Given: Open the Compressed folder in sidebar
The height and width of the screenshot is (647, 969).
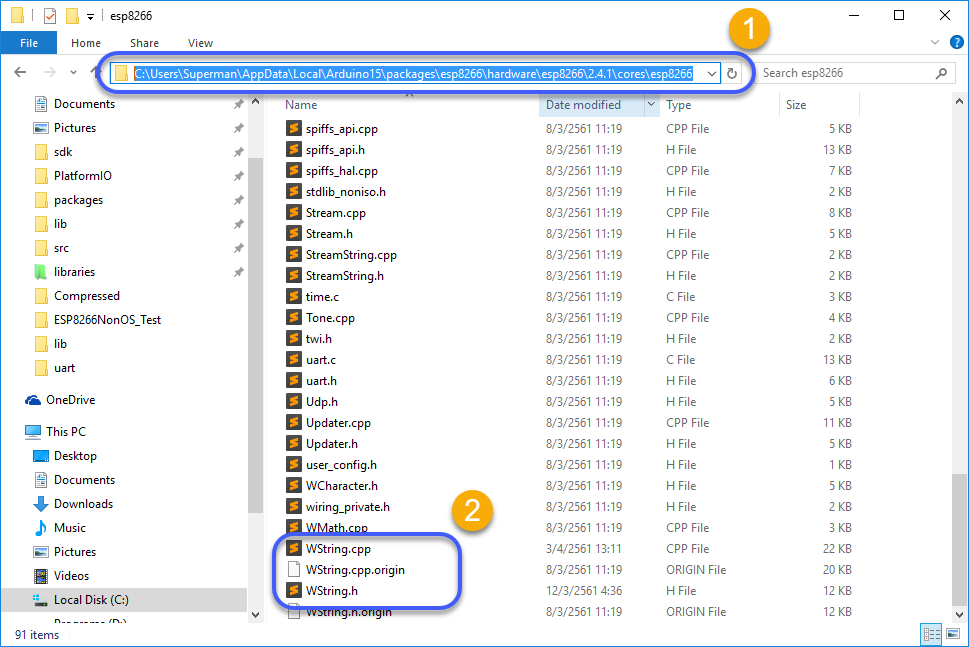Looking at the screenshot, I should tap(87, 296).
